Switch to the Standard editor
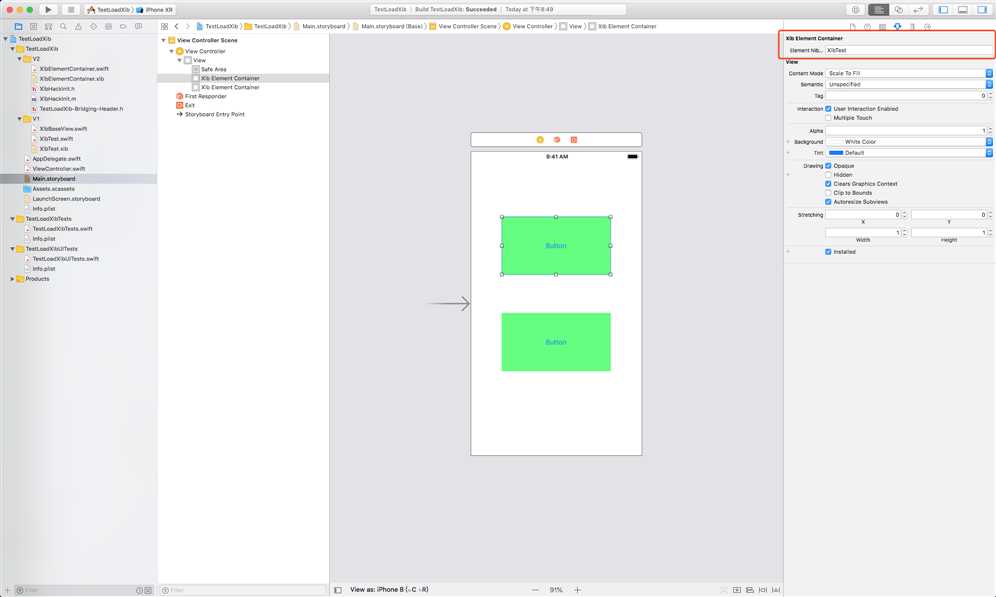Viewport: 996px width, 597px height. [x=878, y=10]
